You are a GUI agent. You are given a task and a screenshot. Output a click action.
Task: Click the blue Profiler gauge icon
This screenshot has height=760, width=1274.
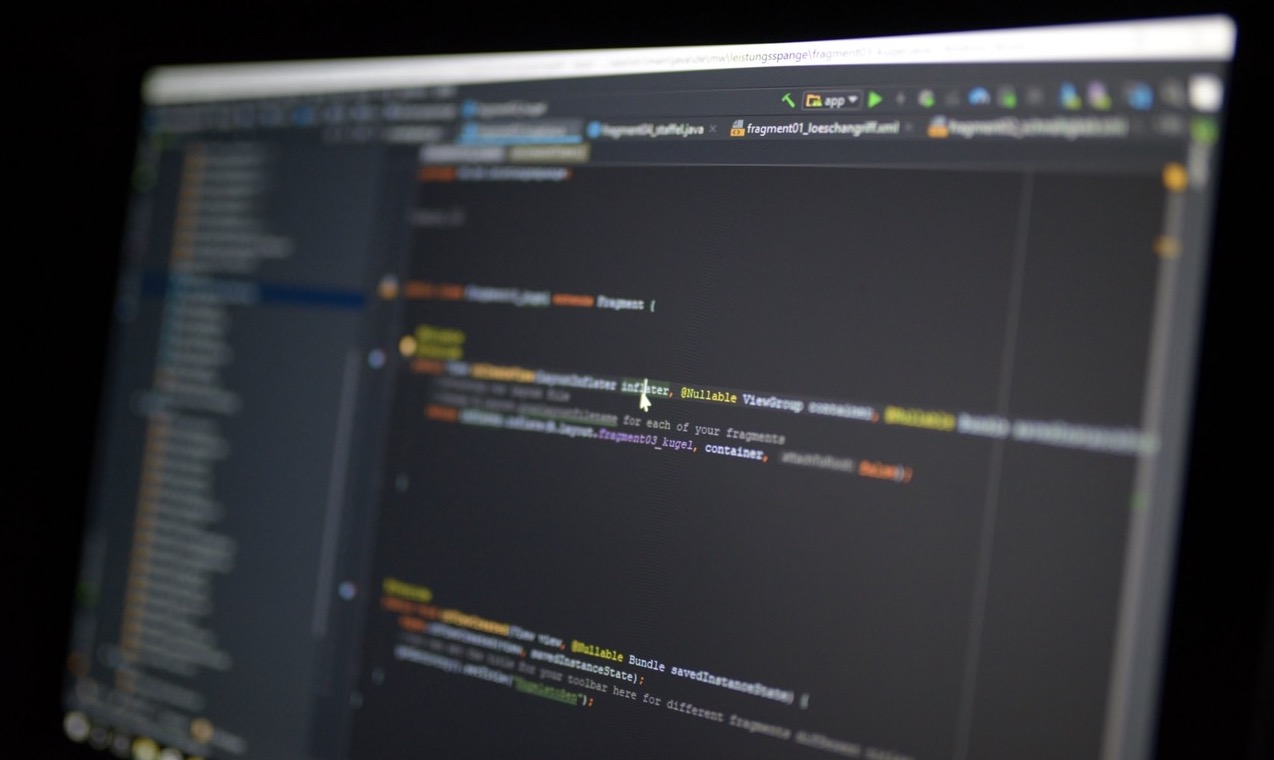pyautogui.click(x=979, y=97)
